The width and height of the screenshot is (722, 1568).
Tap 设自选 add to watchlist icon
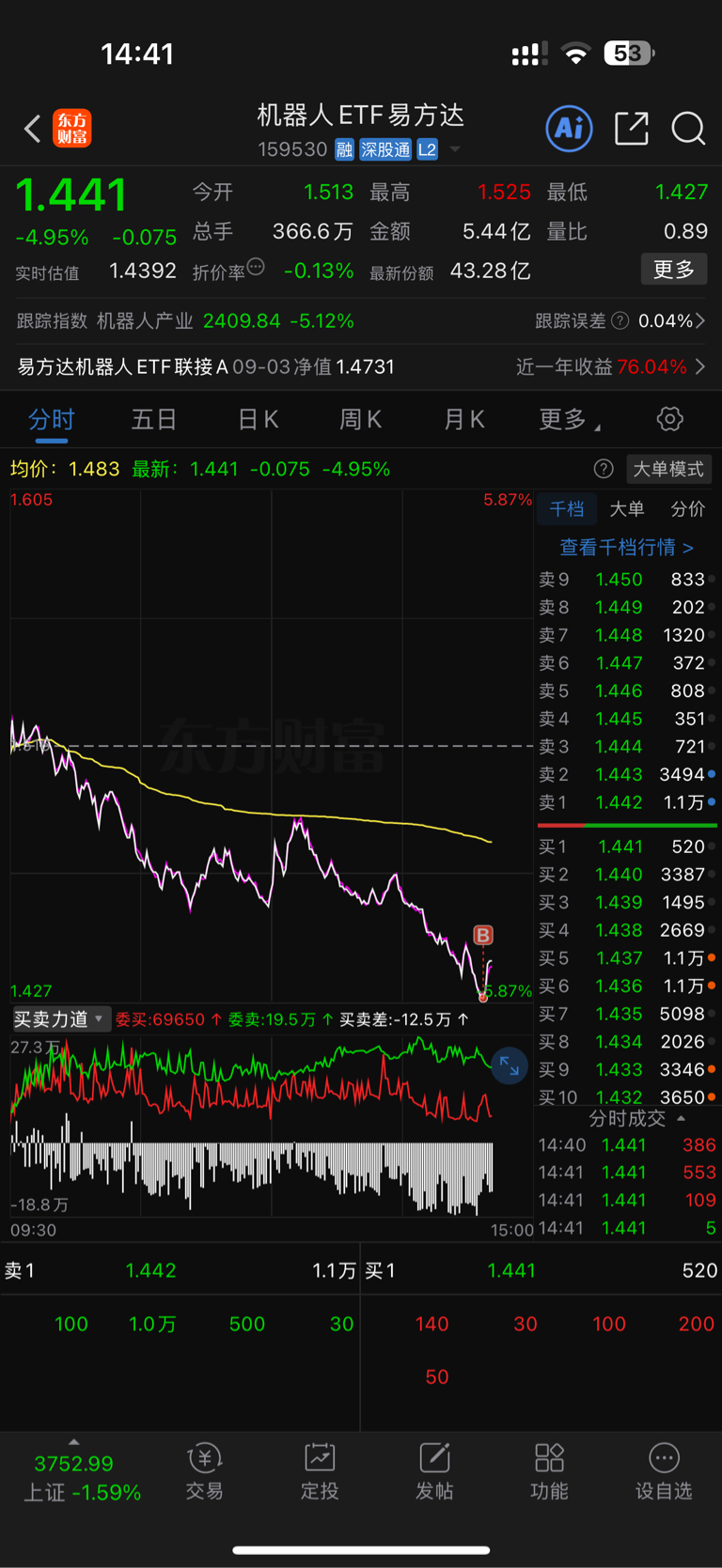coord(664,1471)
